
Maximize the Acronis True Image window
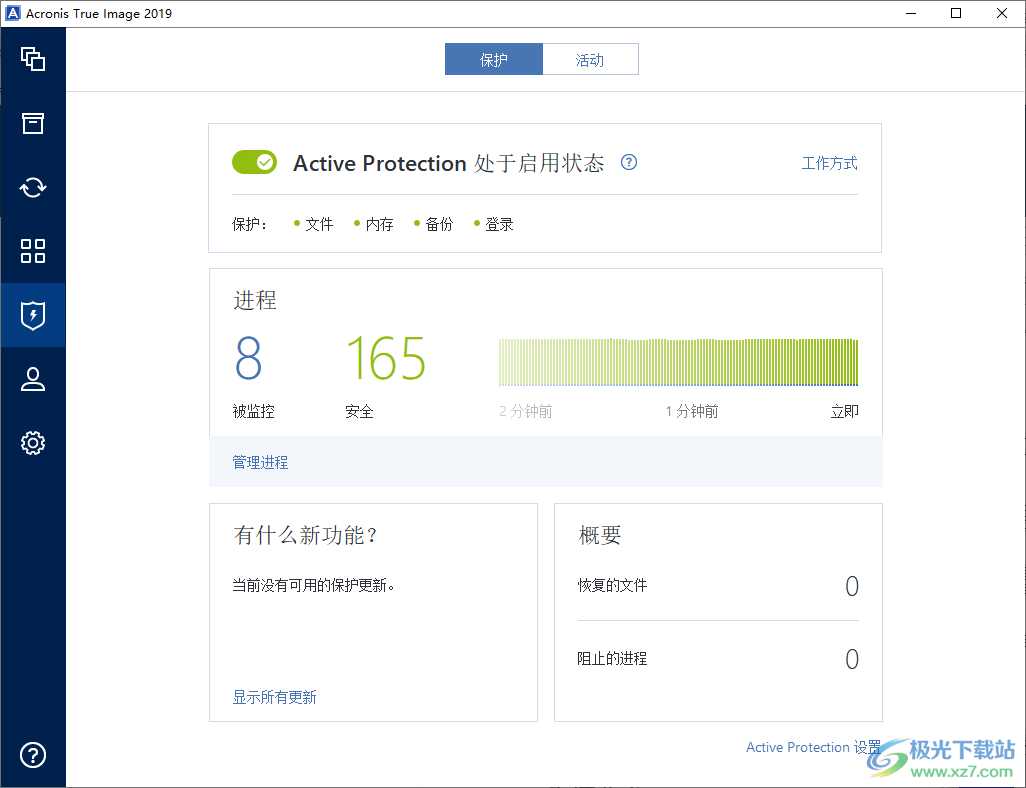(956, 13)
